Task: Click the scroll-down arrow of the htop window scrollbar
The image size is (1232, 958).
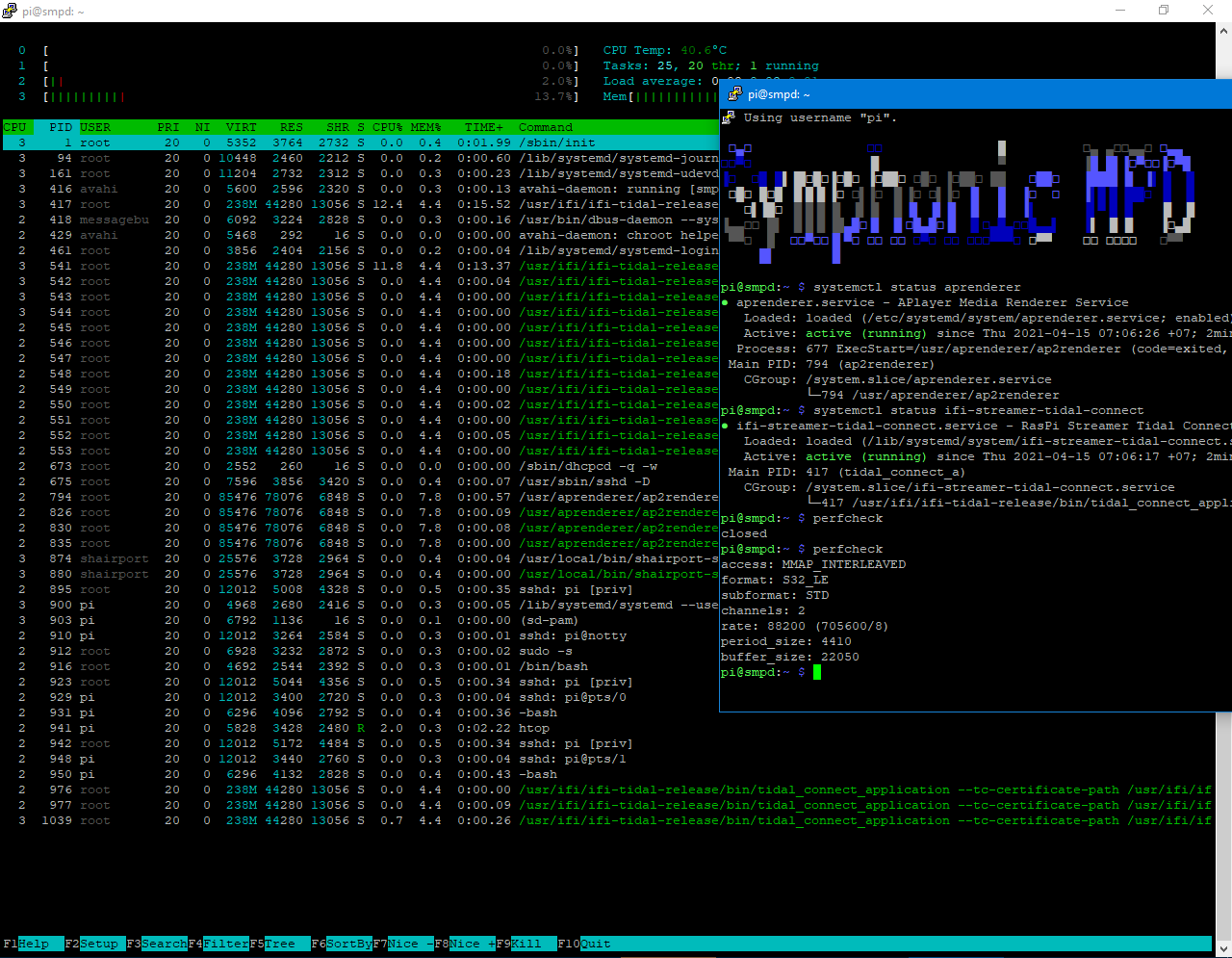Action: coord(1224,949)
